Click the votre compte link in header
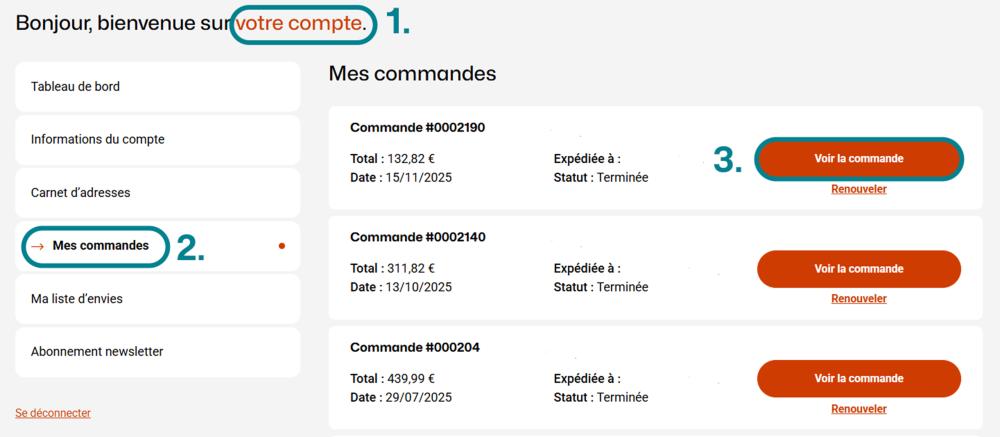 (x=300, y=23)
